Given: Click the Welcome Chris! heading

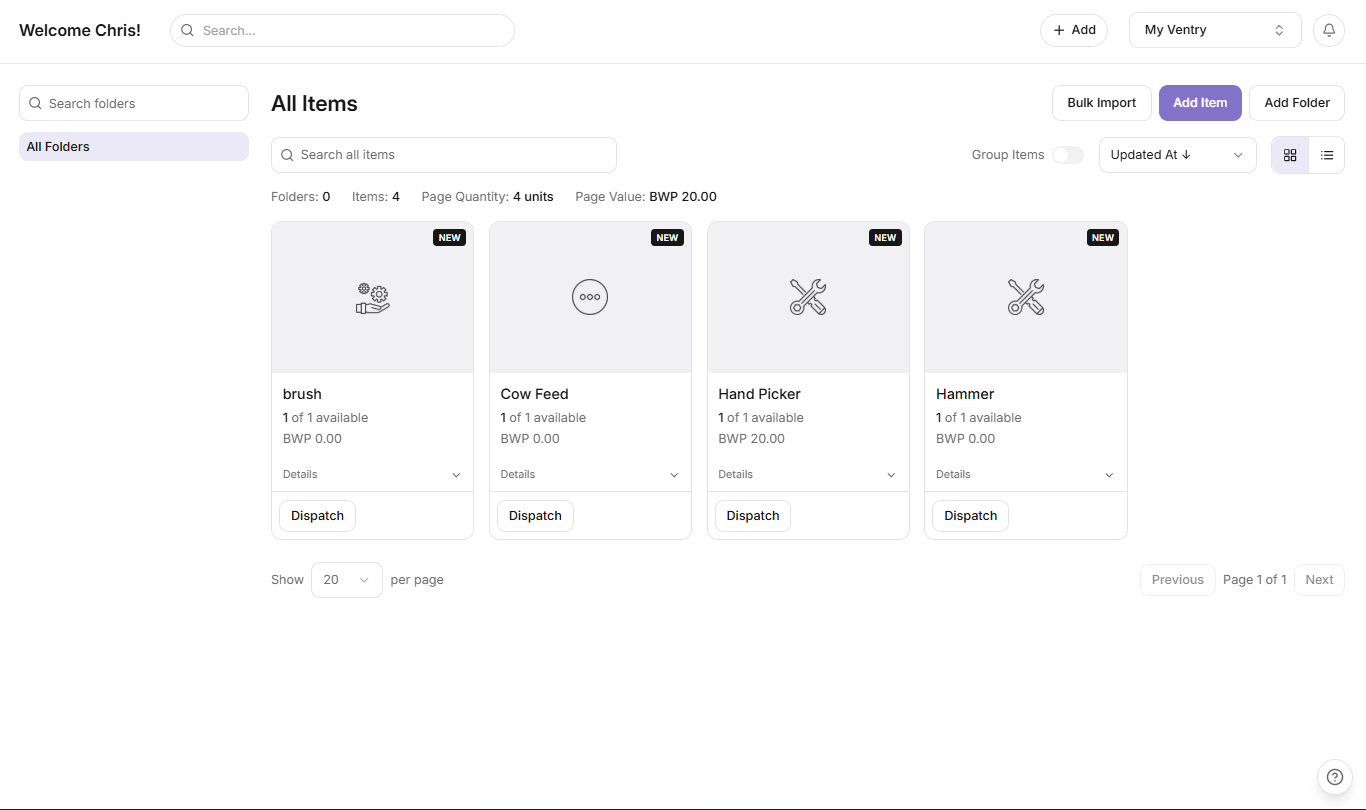Looking at the screenshot, I should 80,30.
